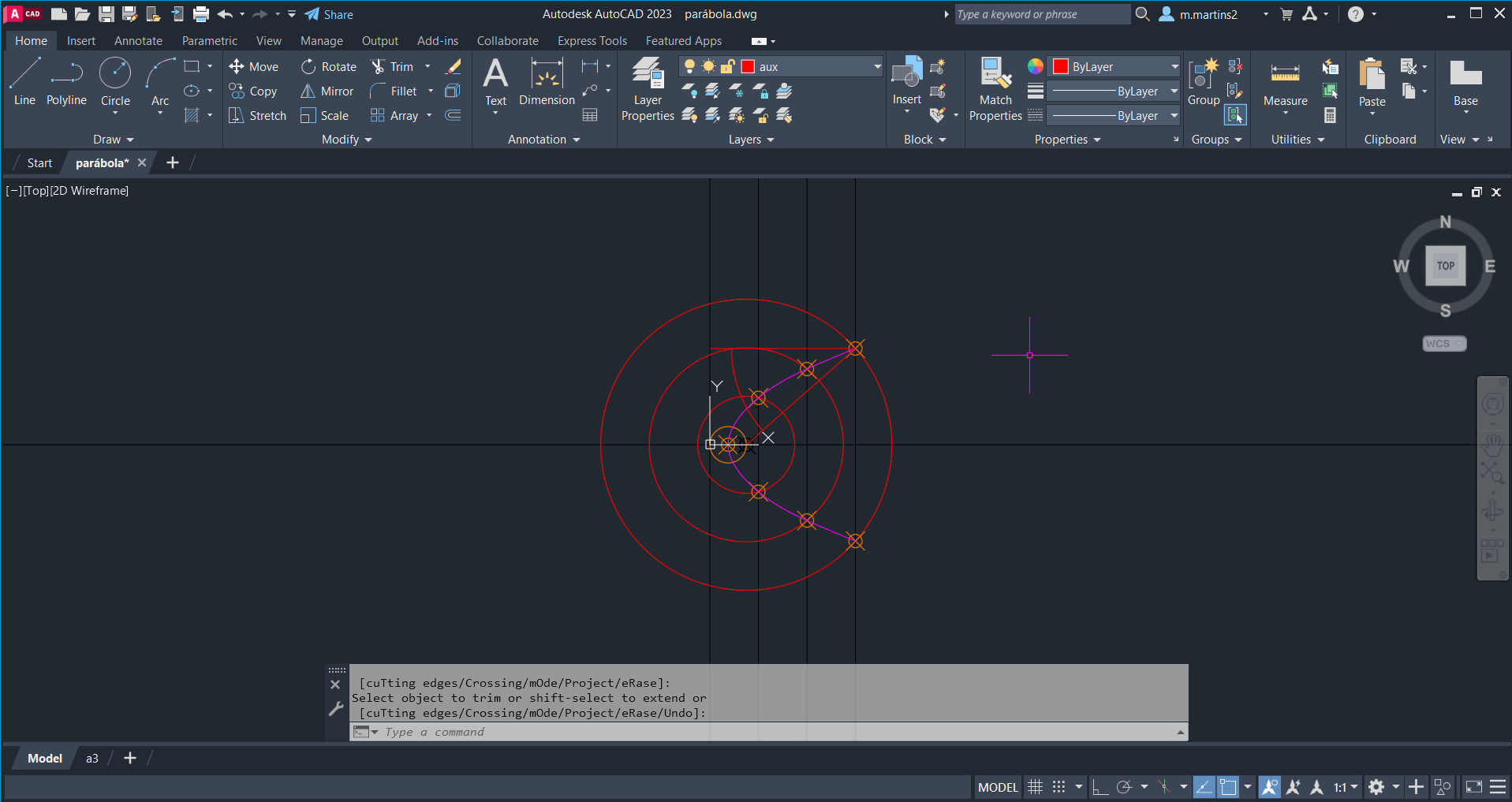The width and height of the screenshot is (1512, 802).
Task: Choose the Rotate tool
Action: 329,67
